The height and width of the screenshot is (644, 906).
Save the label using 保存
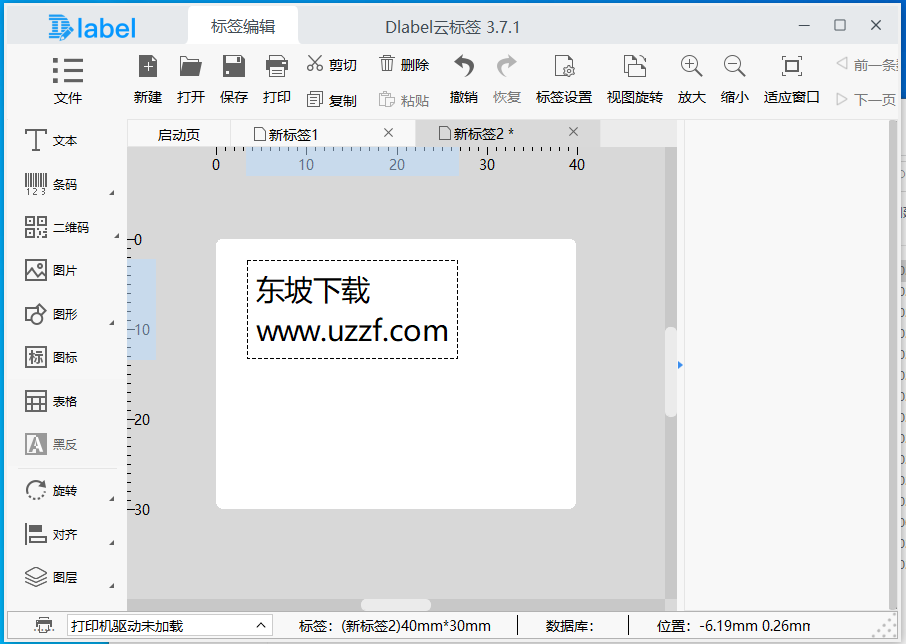pos(233,79)
